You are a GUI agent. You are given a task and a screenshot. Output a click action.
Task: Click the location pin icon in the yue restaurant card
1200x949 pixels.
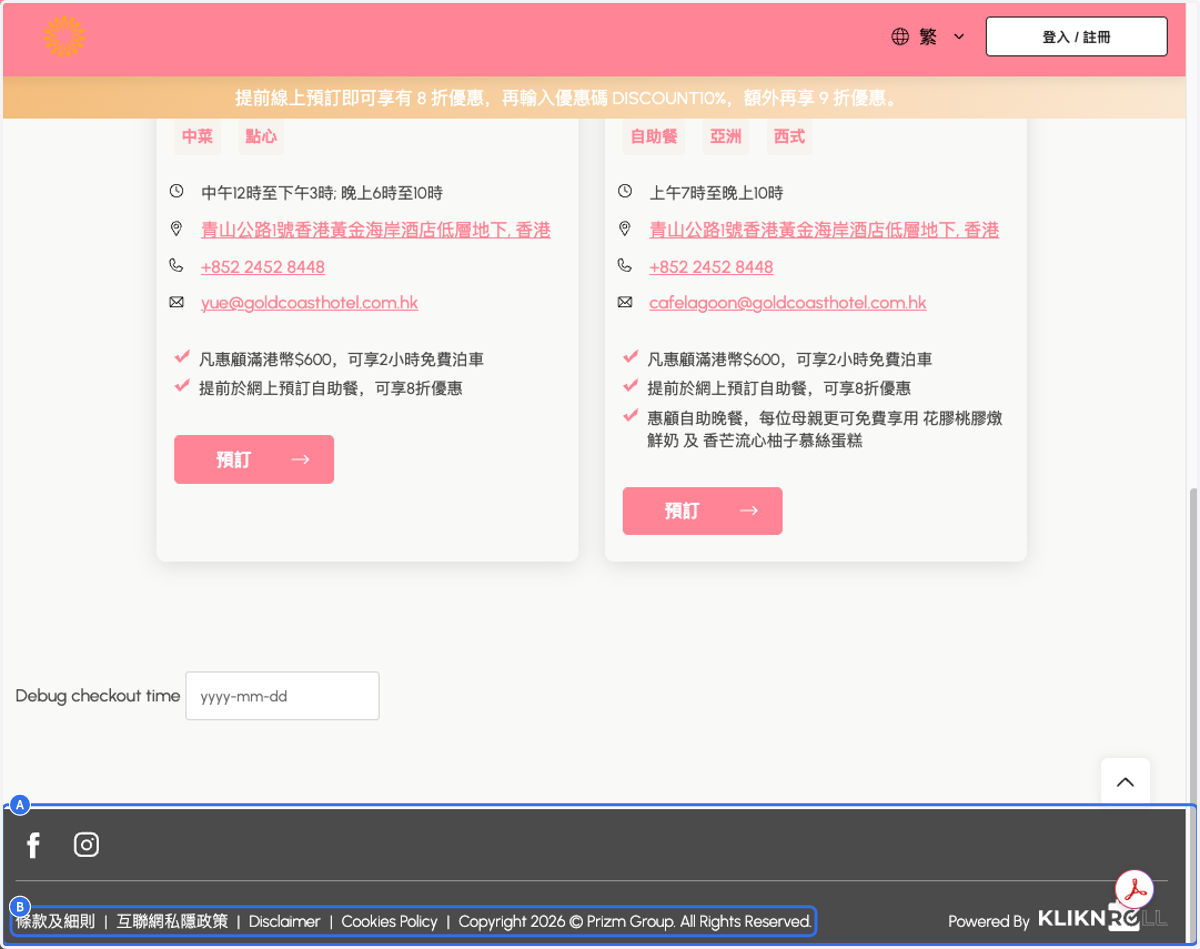(x=177, y=229)
